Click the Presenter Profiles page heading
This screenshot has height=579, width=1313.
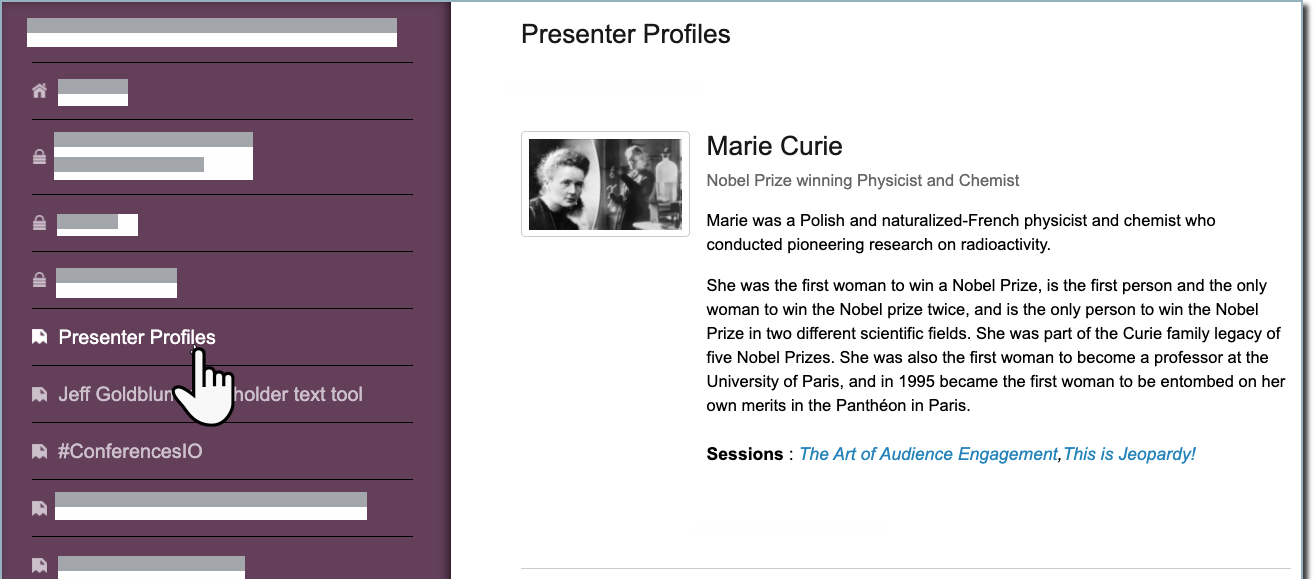click(x=625, y=34)
